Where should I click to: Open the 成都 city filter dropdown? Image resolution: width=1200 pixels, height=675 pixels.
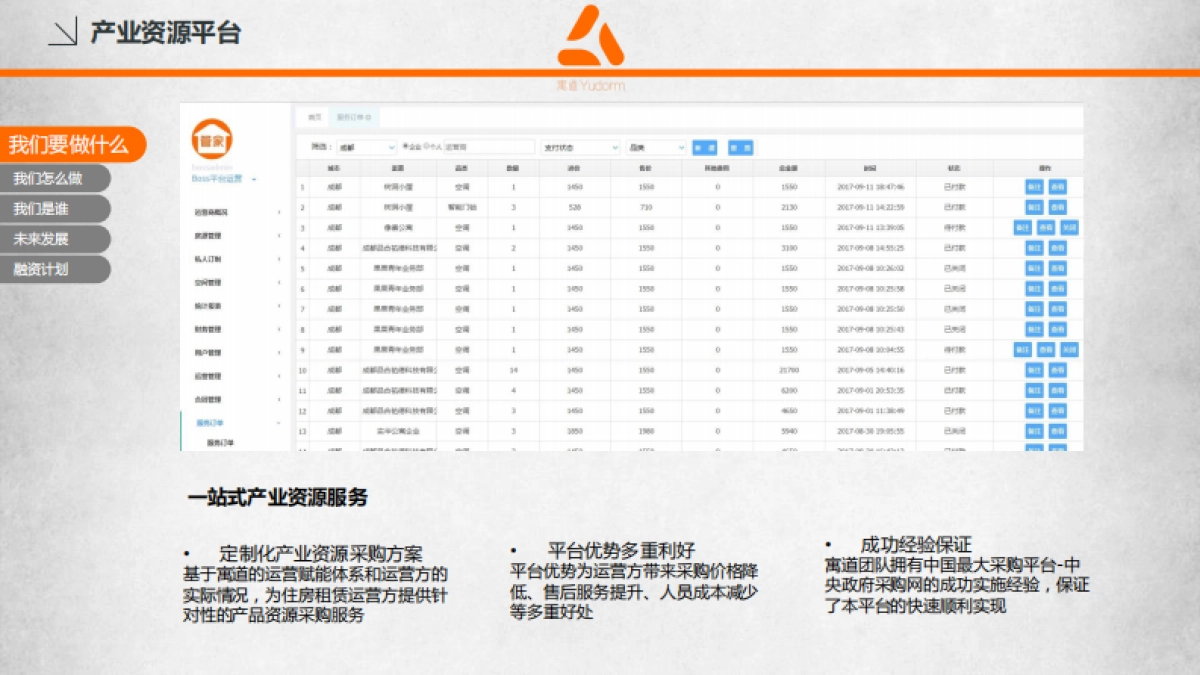(366, 147)
